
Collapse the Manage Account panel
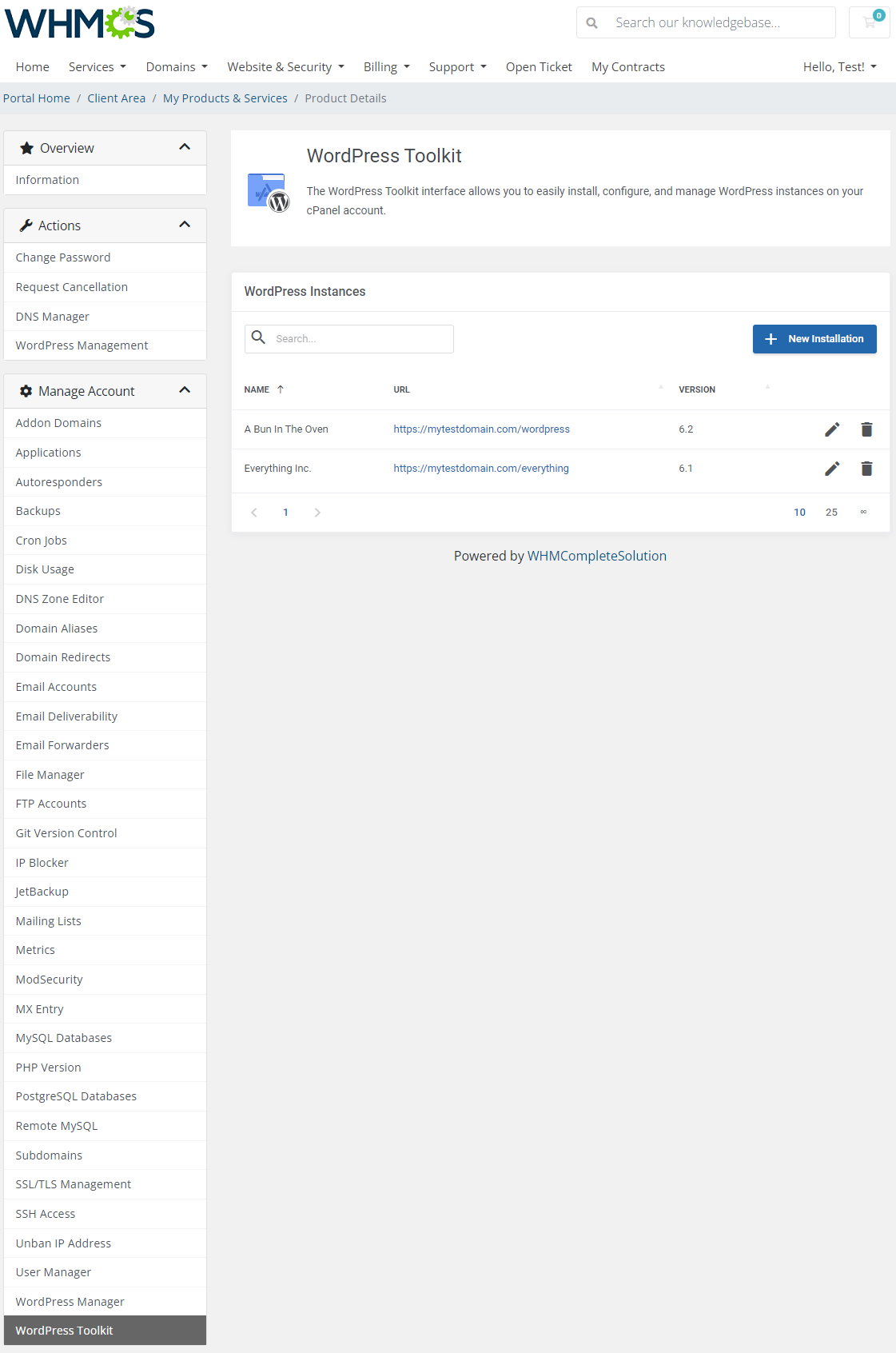click(185, 390)
